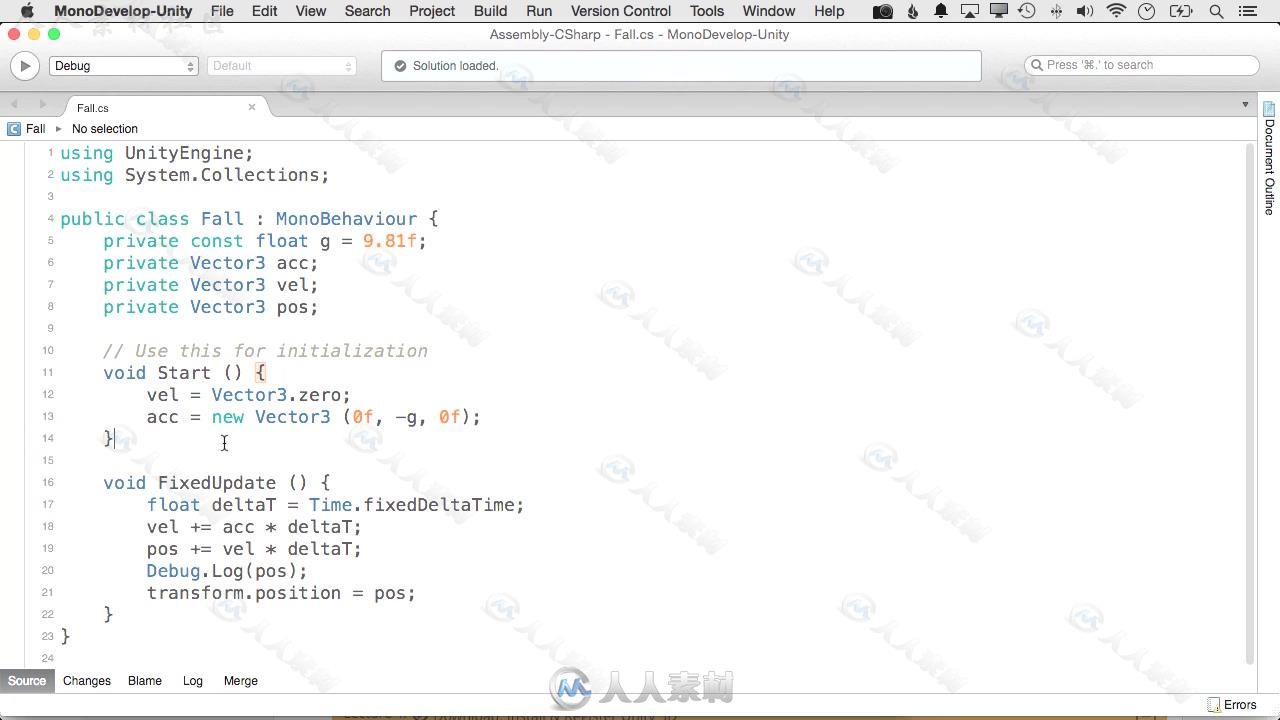This screenshot has width=1280, height=720.
Task: Open the Default runtime dropdown
Action: 282,66
